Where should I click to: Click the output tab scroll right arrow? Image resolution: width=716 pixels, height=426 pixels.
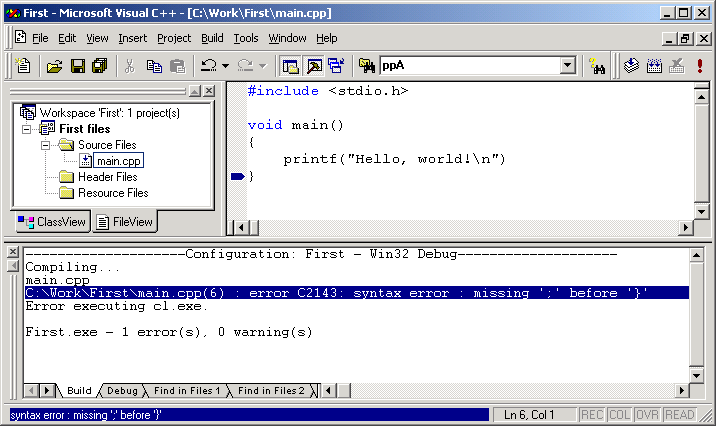click(x=47, y=391)
